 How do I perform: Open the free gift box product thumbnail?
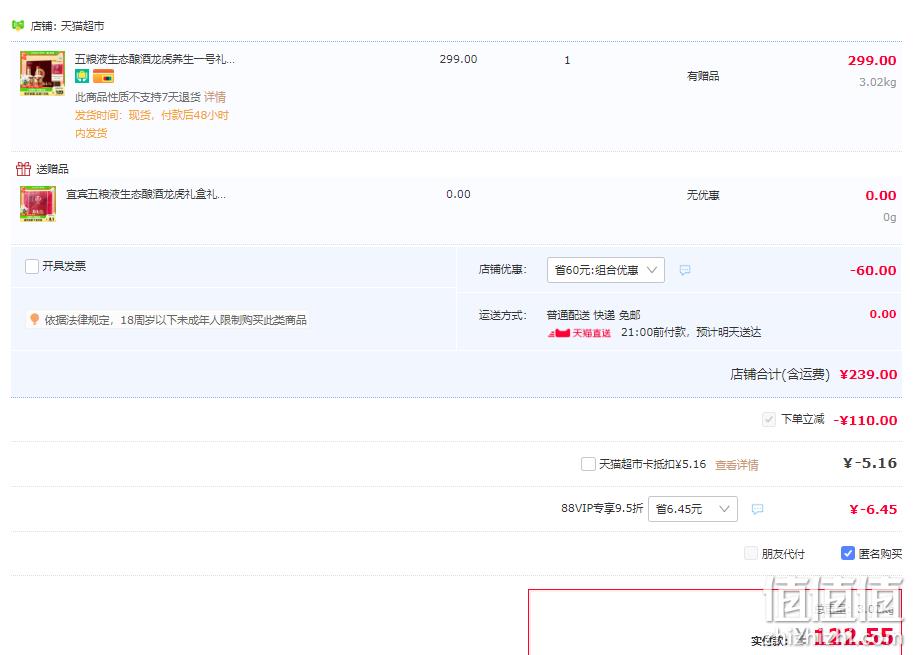[38, 204]
